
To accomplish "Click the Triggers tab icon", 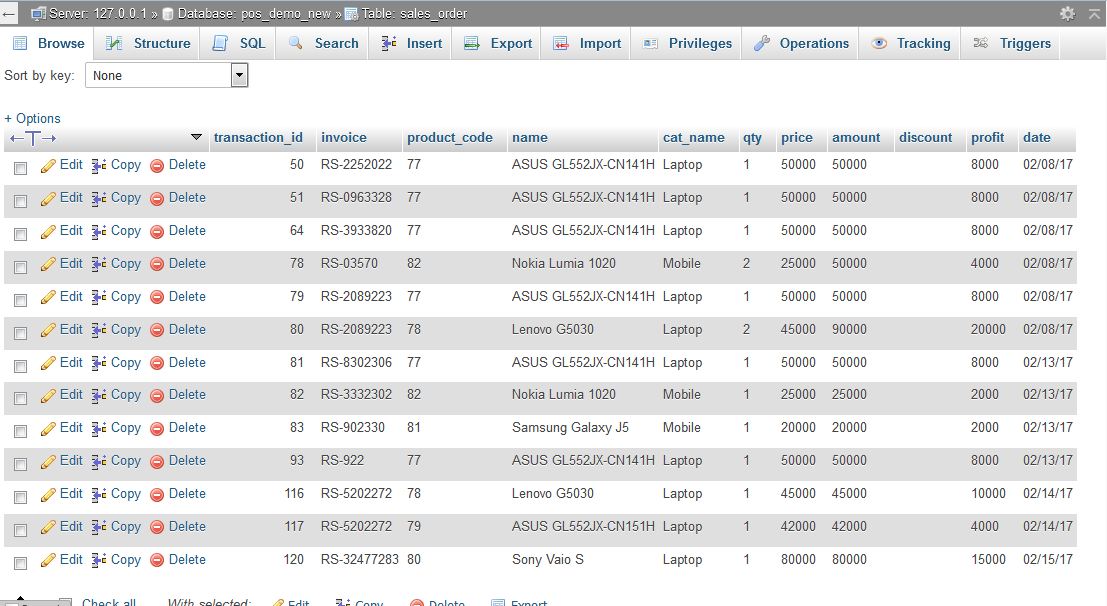I will [981, 44].
